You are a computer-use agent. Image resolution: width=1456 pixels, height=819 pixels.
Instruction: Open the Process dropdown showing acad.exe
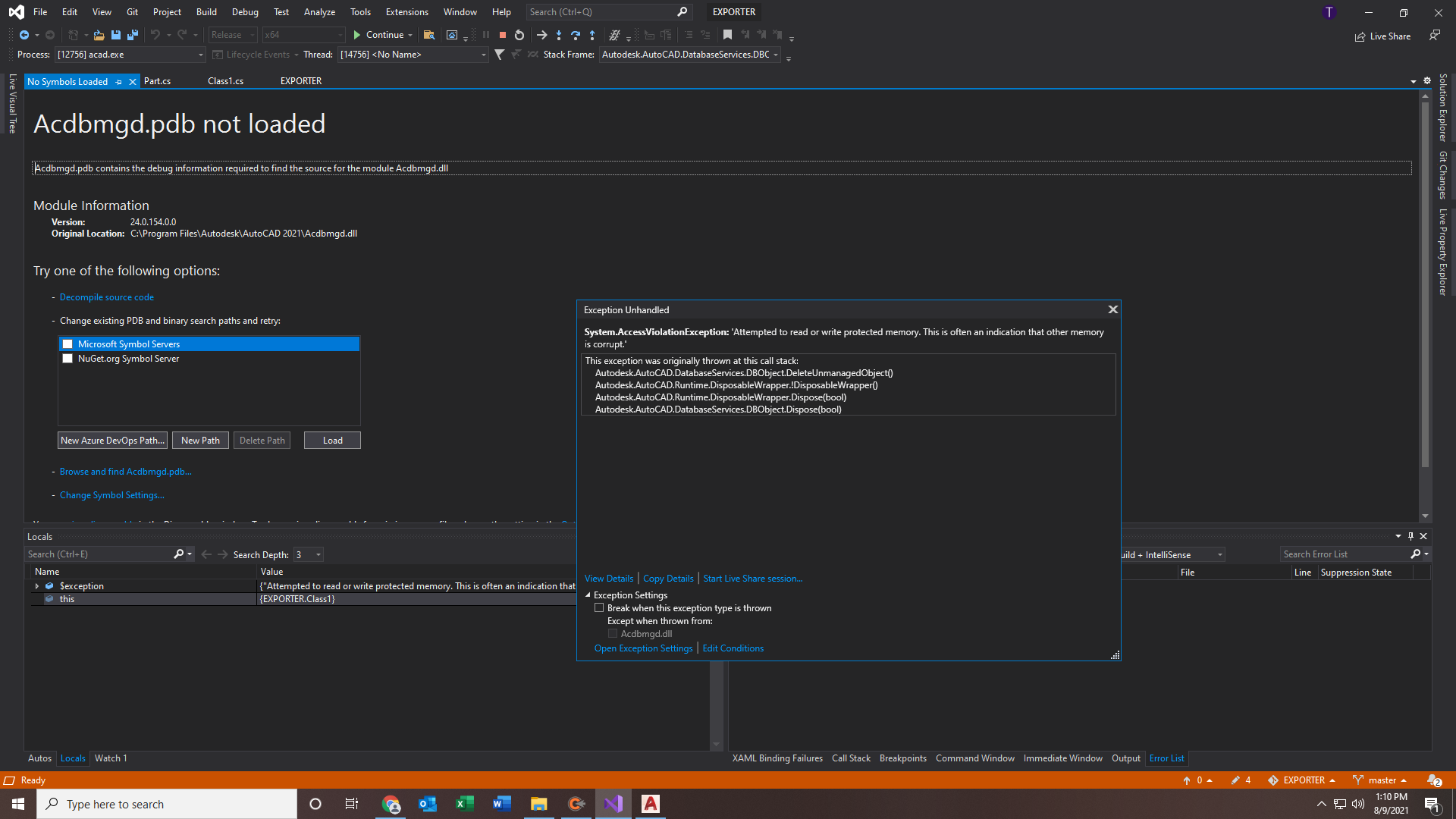pos(200,55)
